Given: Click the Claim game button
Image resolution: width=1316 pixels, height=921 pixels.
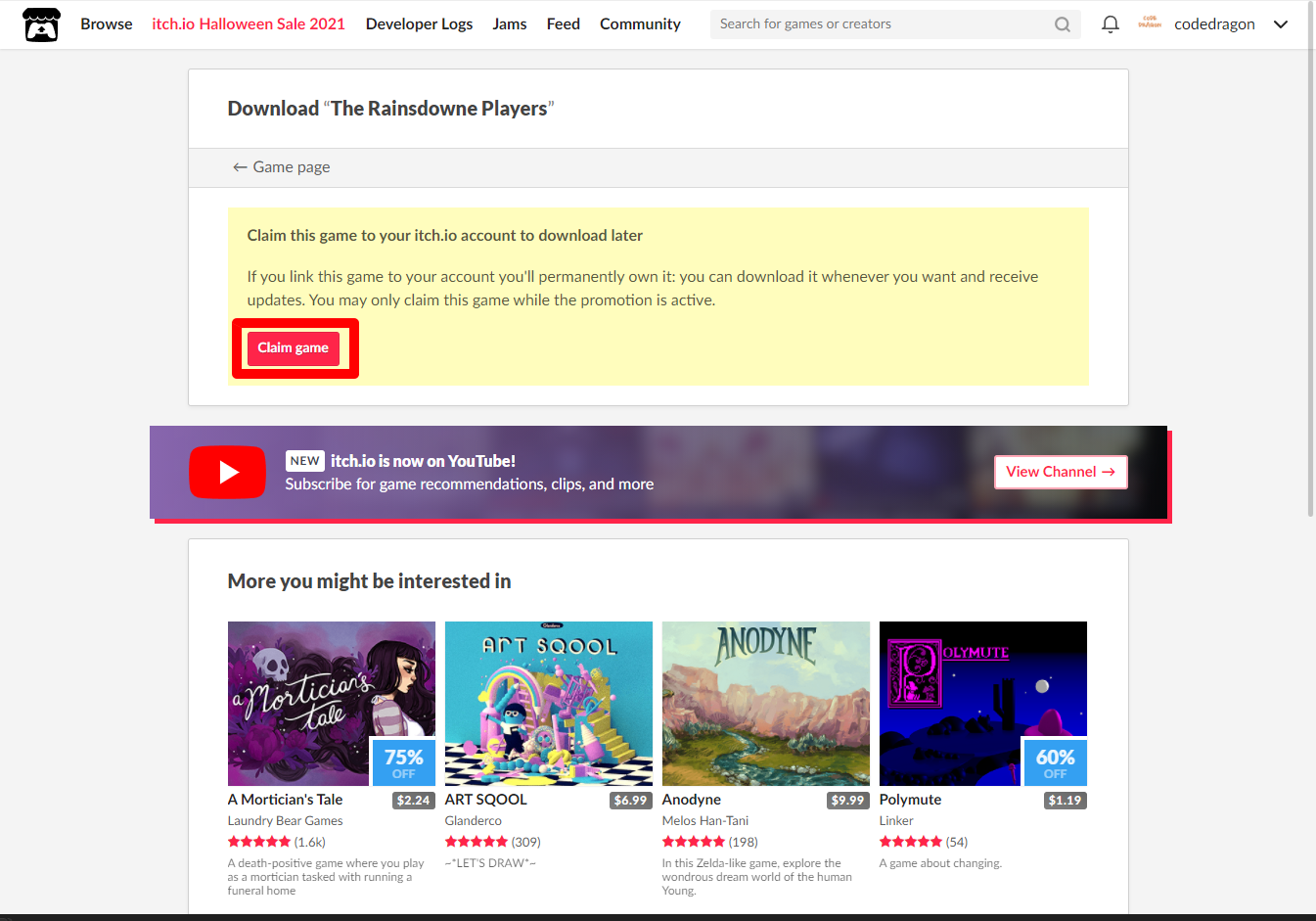Looking at the screenshot, I should point(294,348).
